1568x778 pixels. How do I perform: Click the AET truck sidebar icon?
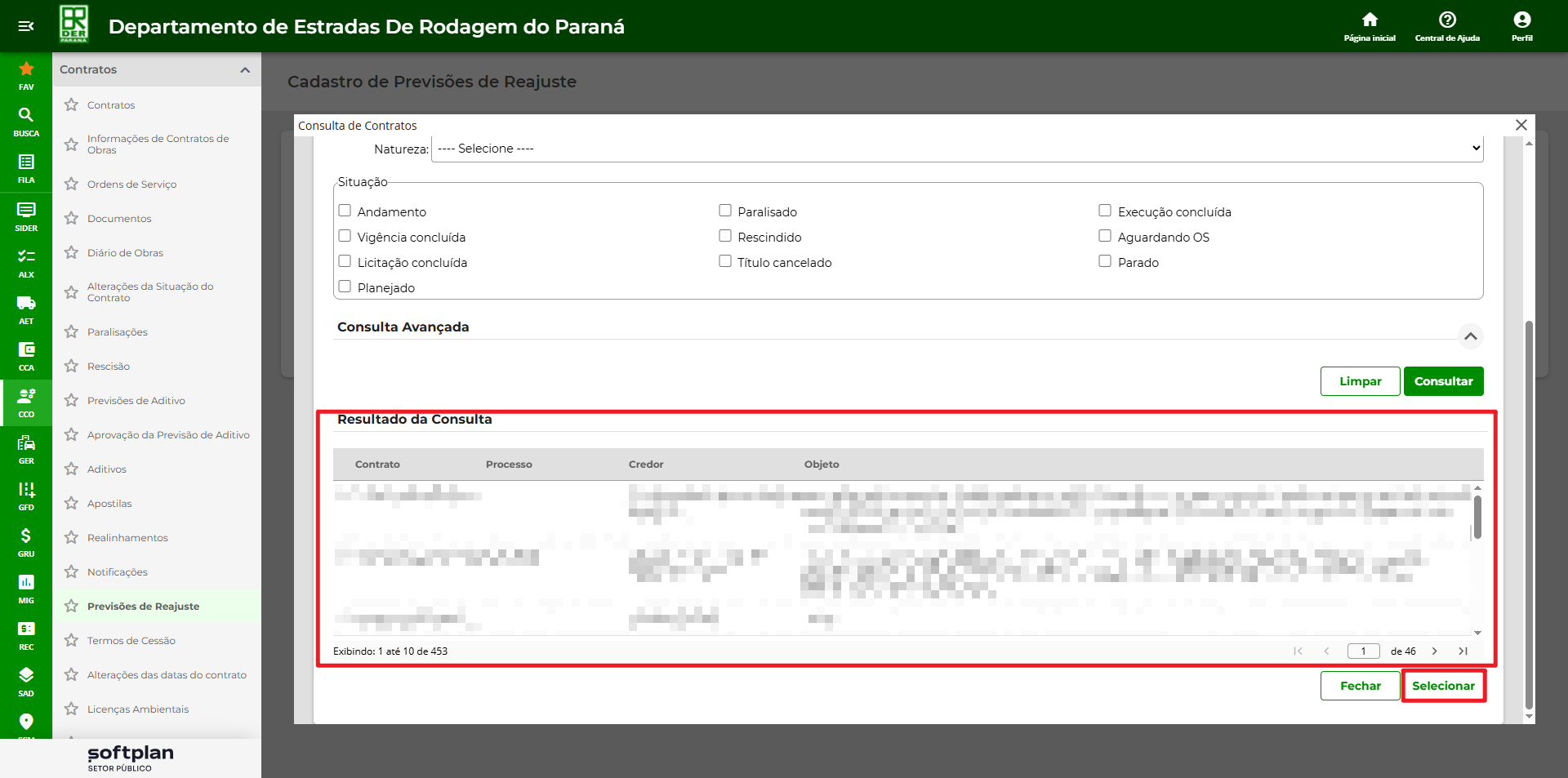click(x=26, y=309)
